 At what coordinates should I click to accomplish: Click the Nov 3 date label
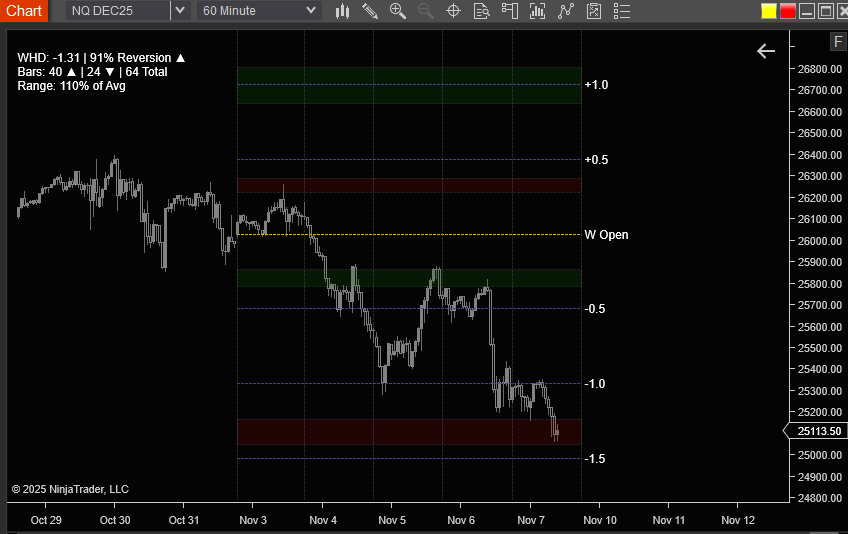point(253,520)
